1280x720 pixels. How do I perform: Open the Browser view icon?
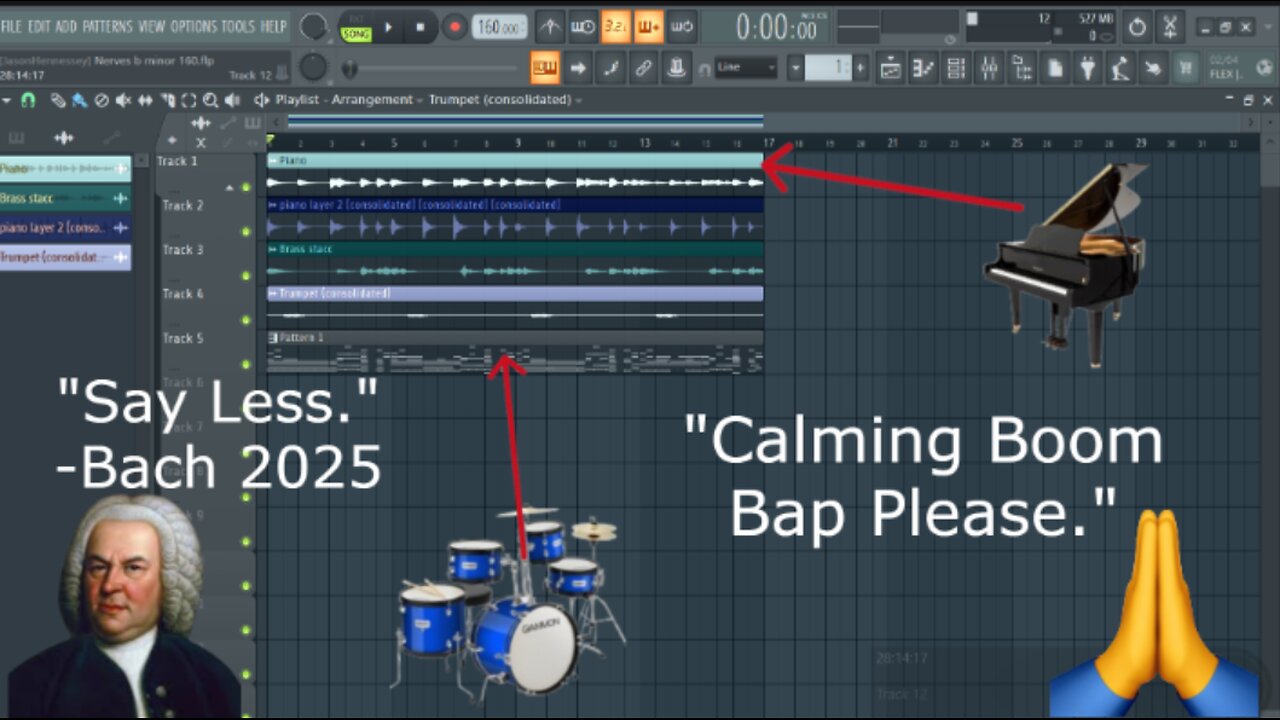pos(1022,68)
